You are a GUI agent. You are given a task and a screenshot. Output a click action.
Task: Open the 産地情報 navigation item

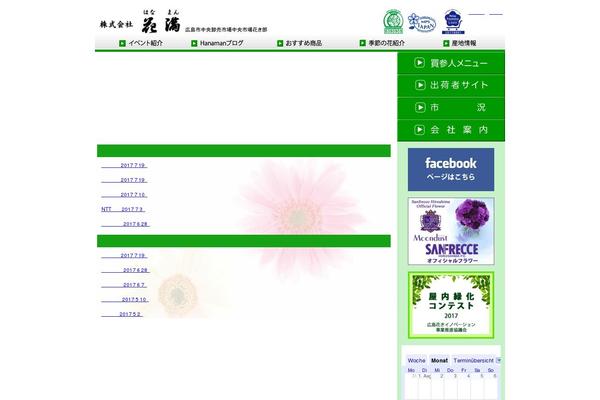click(x=460, y=43)
